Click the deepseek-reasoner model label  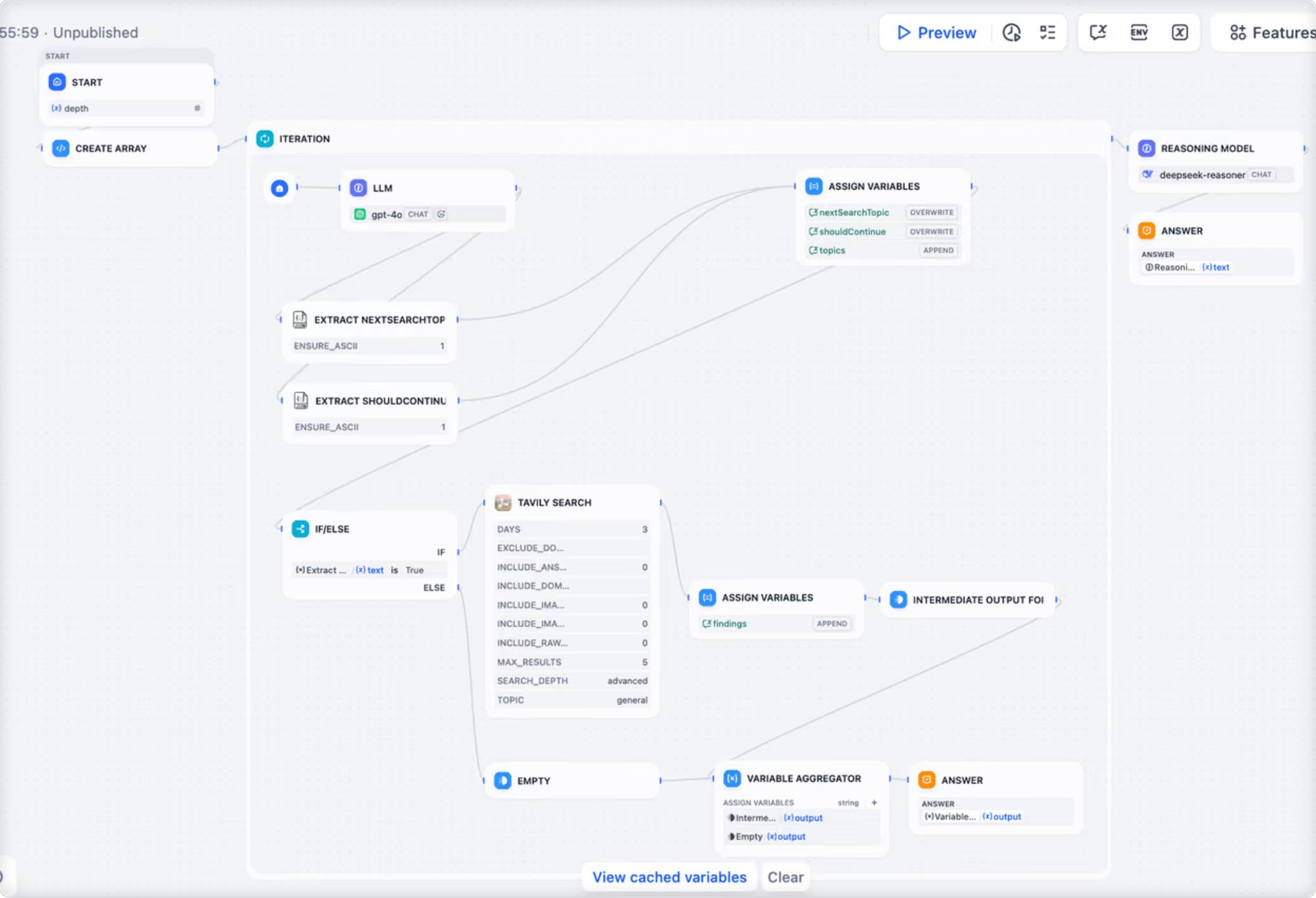(1202, 175)
